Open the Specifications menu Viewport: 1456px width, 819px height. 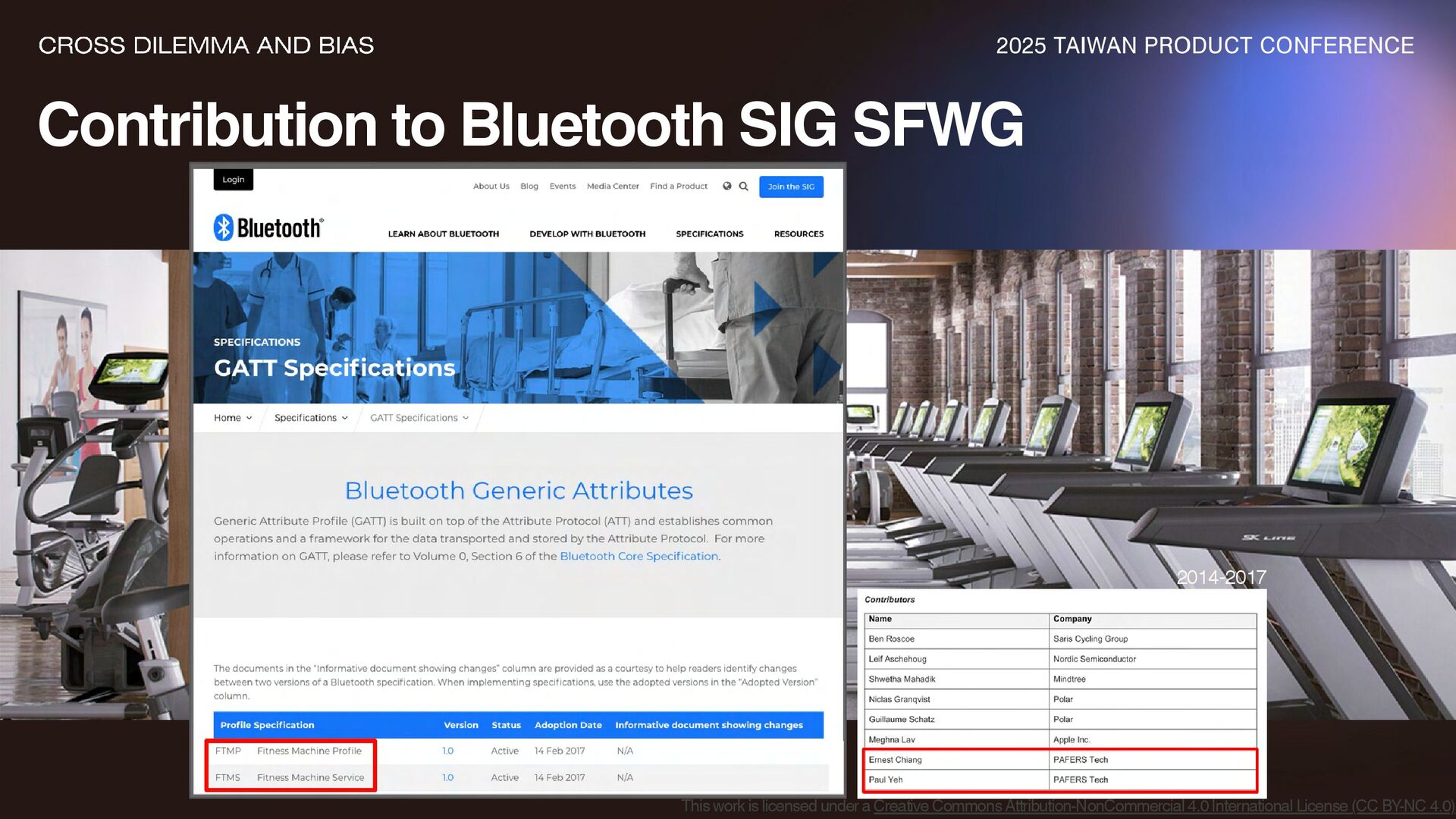710,234
